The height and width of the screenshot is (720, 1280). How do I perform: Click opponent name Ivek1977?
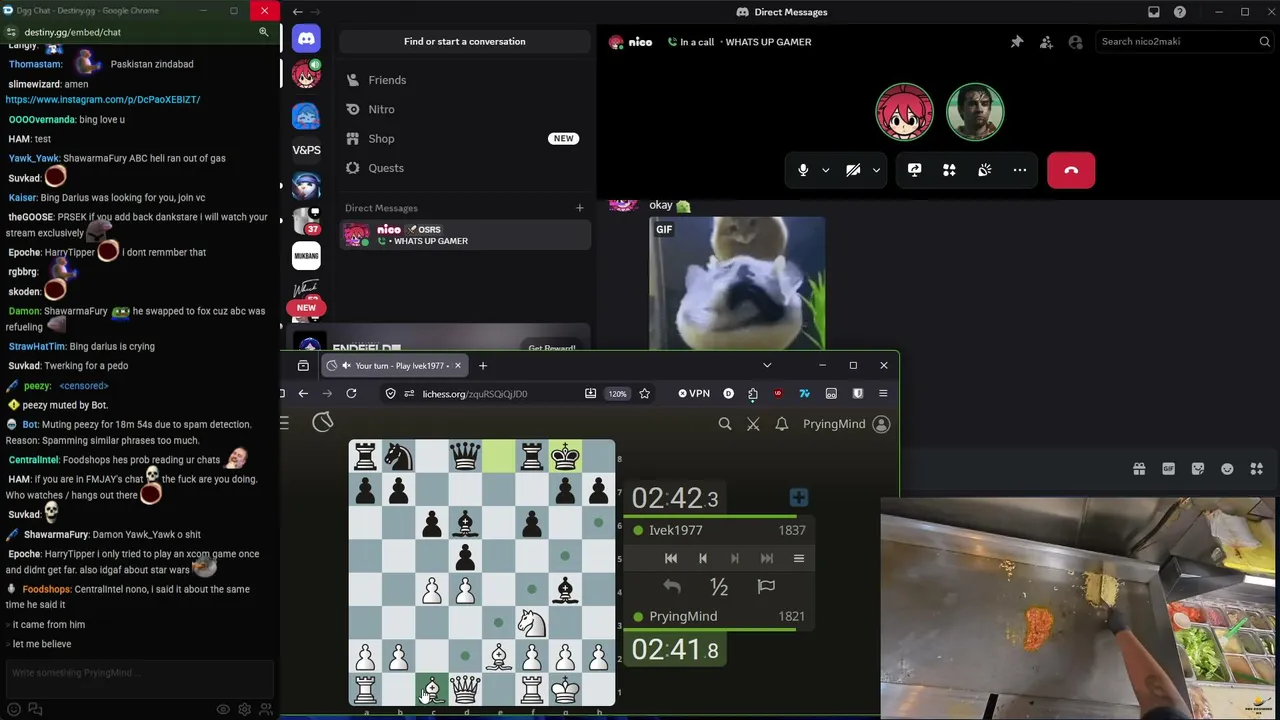tap(676, 530)
